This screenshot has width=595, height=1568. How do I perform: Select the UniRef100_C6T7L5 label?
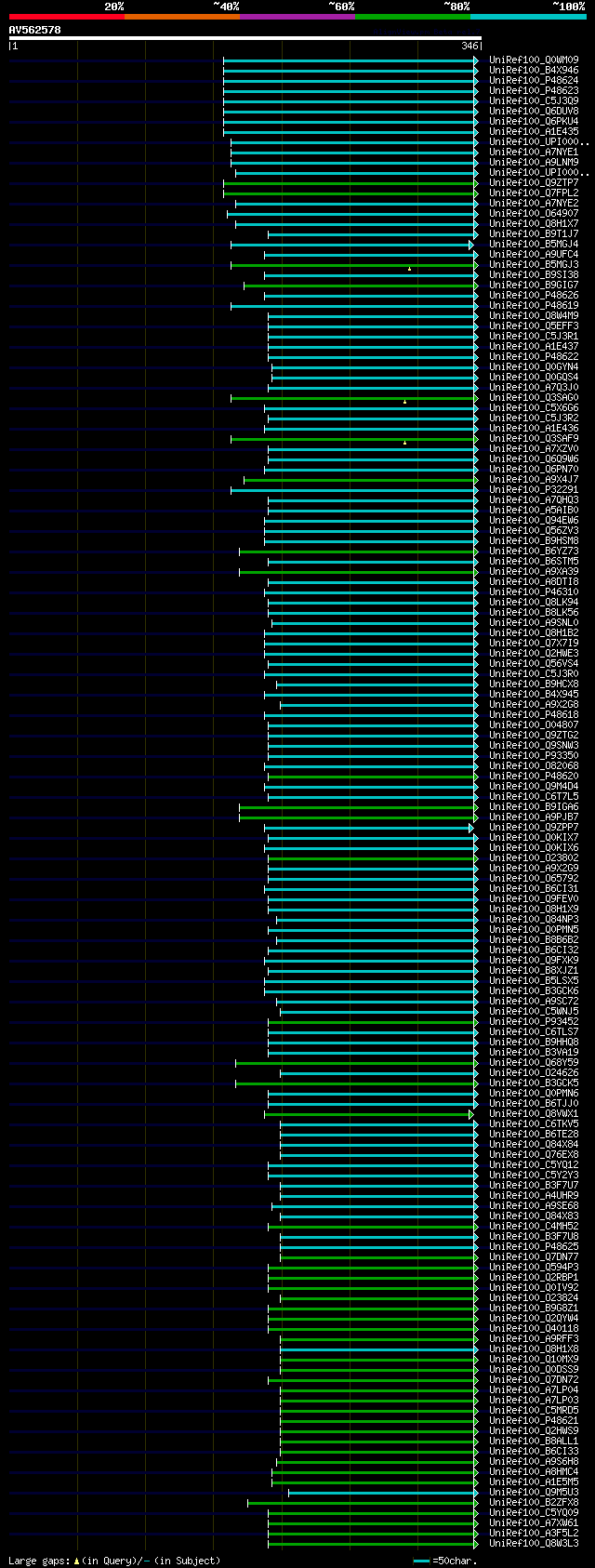tap(534, 797)
